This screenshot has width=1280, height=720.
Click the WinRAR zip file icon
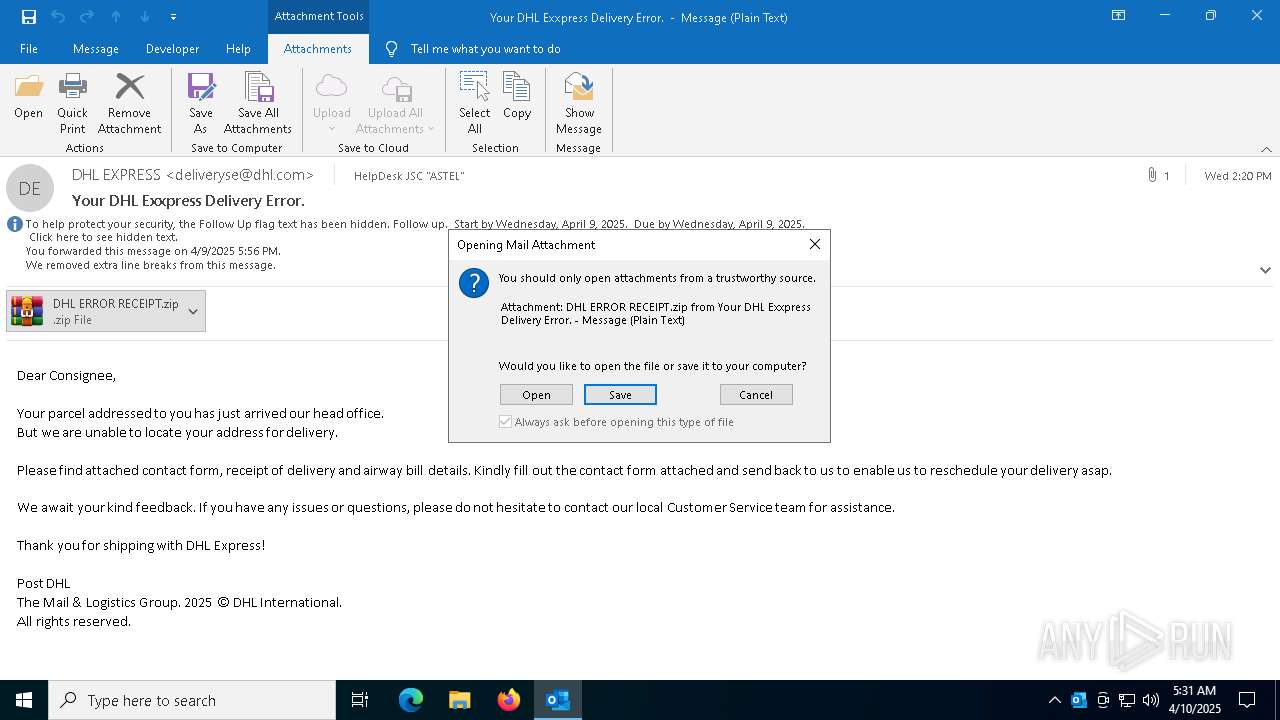(x=27, y=311)
